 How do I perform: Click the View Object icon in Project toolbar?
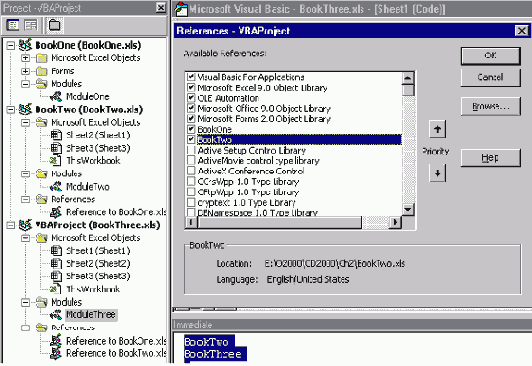(31, 25)
